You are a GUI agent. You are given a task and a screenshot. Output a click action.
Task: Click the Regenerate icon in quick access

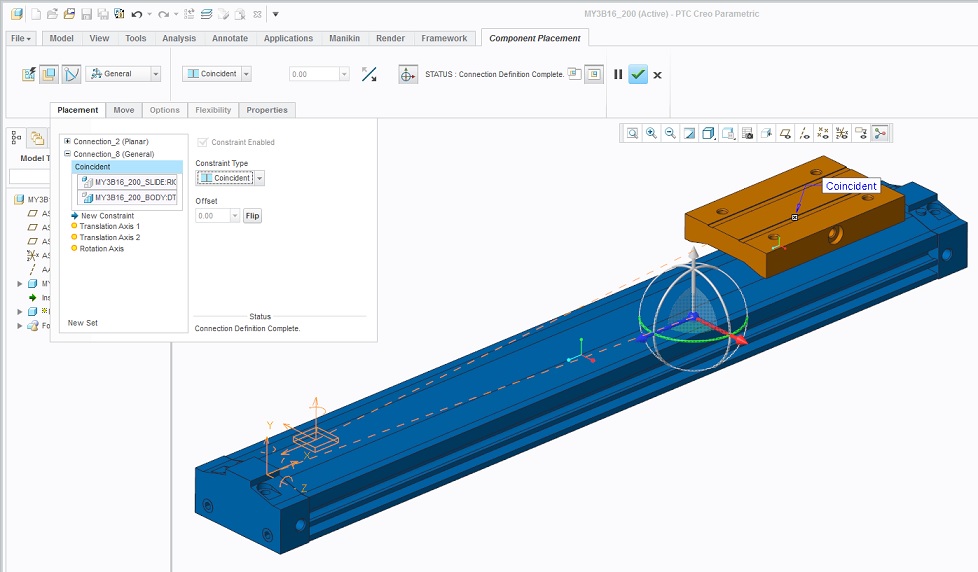tap(189, 14)
